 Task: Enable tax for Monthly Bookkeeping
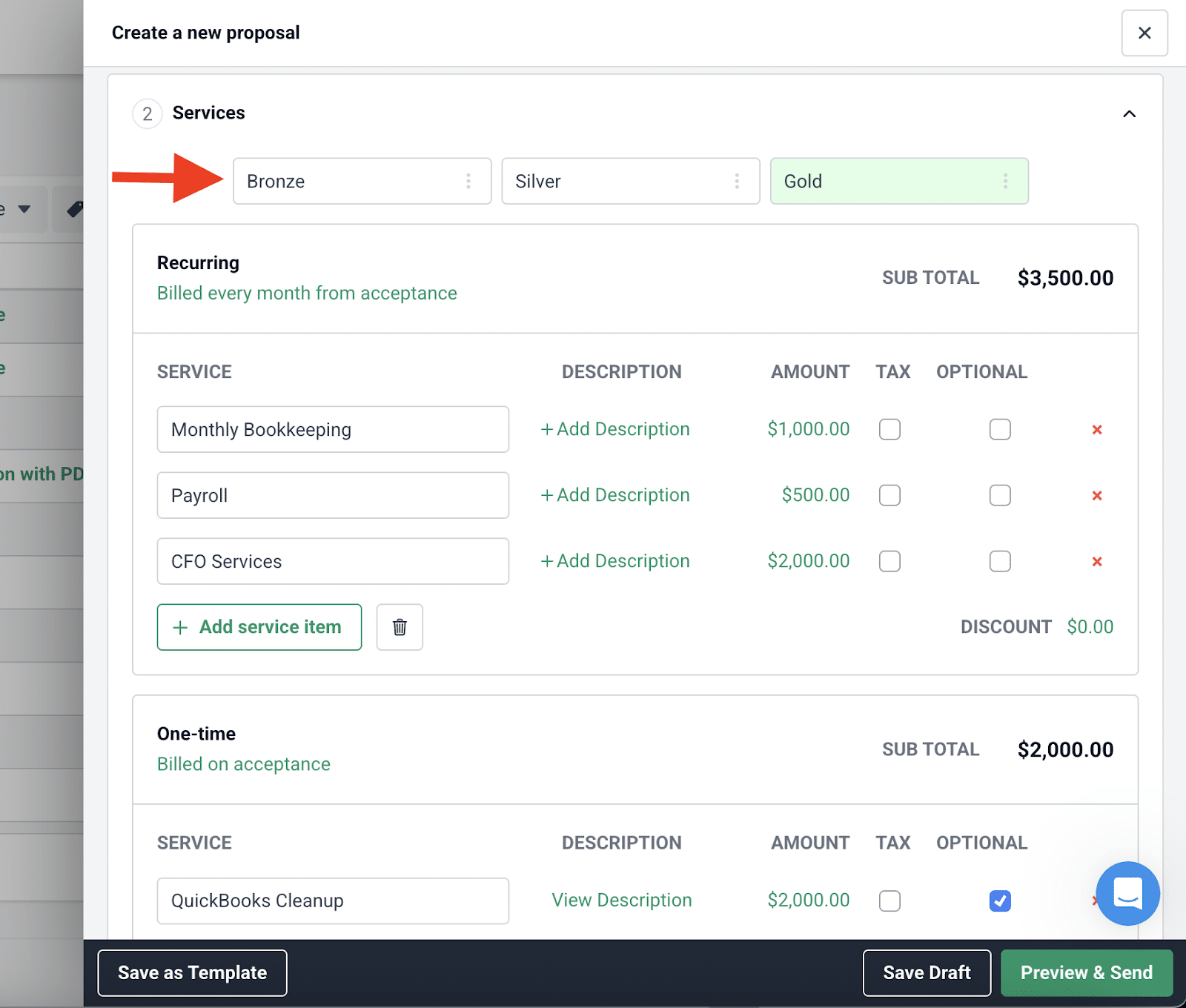(x=889, y=429)
